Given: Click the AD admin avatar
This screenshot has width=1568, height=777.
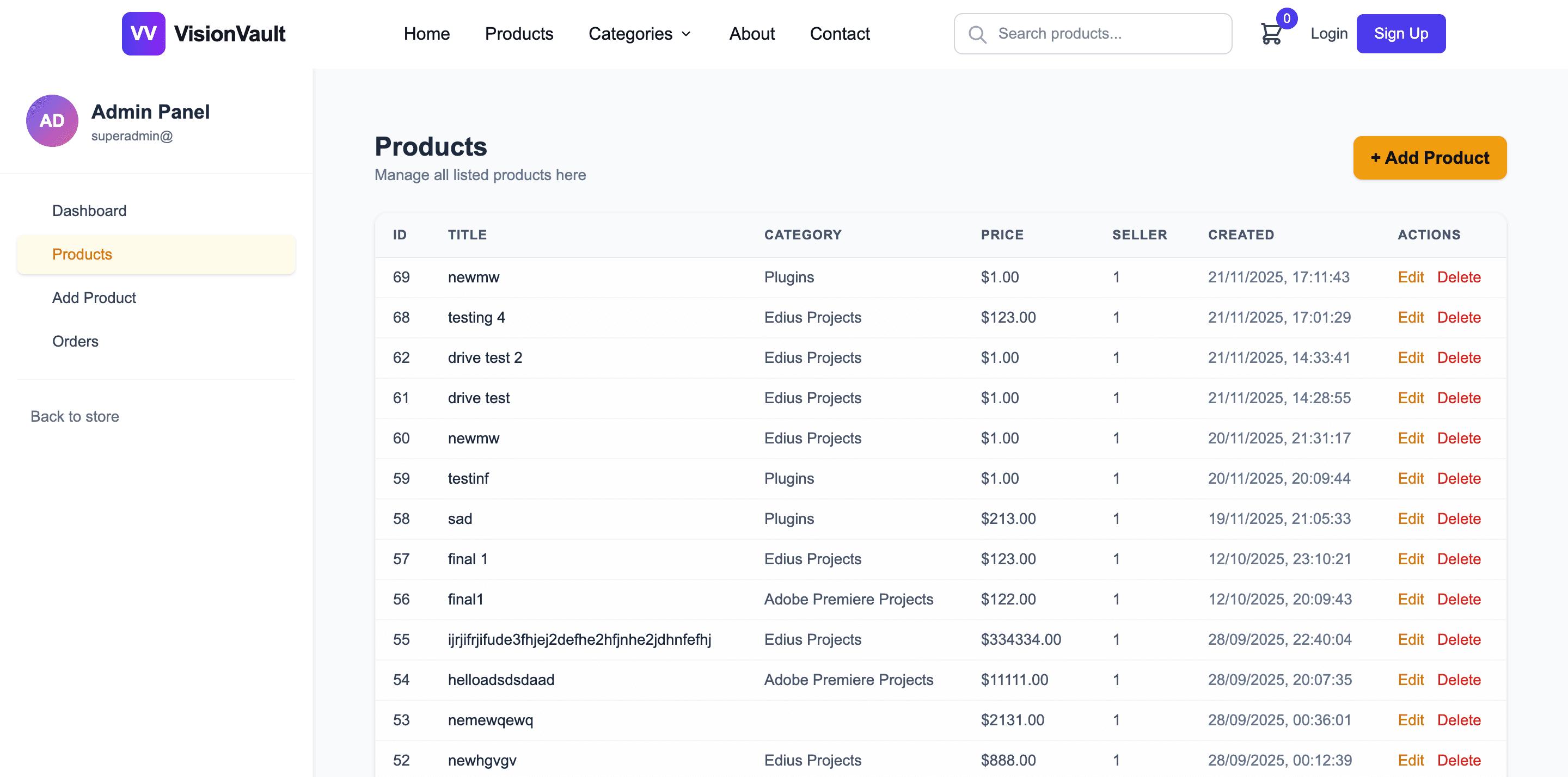Looking at the screenshot, I should tap(52, 120).
